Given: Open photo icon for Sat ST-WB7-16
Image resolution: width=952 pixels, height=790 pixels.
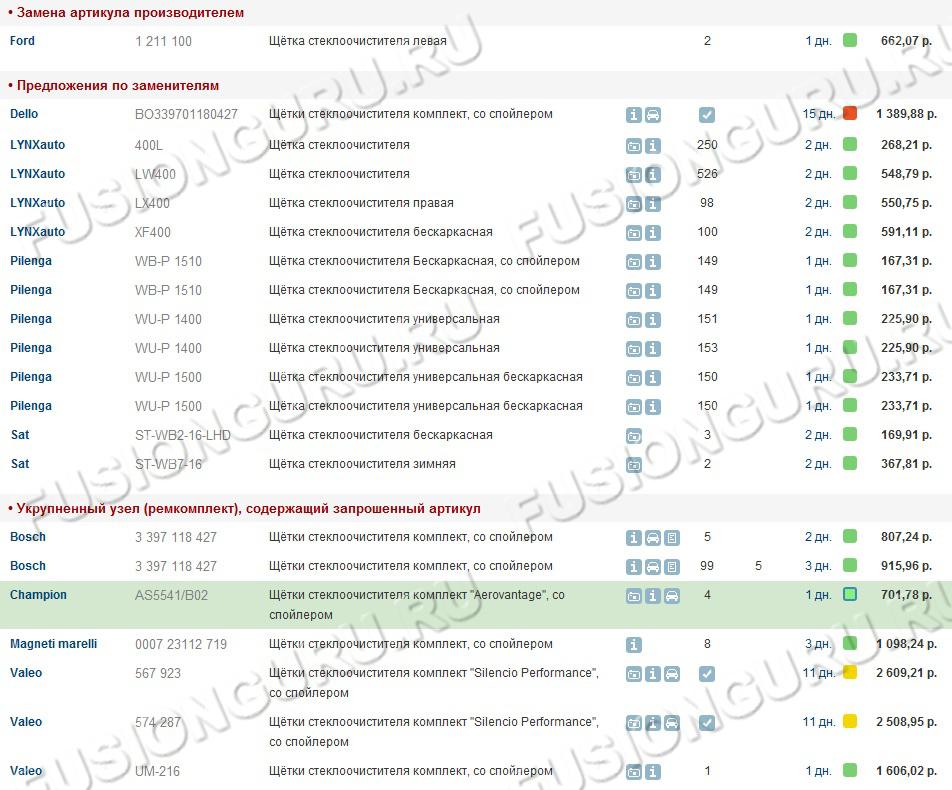Looking at the screenshot, I should pyautogui.click(x=633, y=465).
